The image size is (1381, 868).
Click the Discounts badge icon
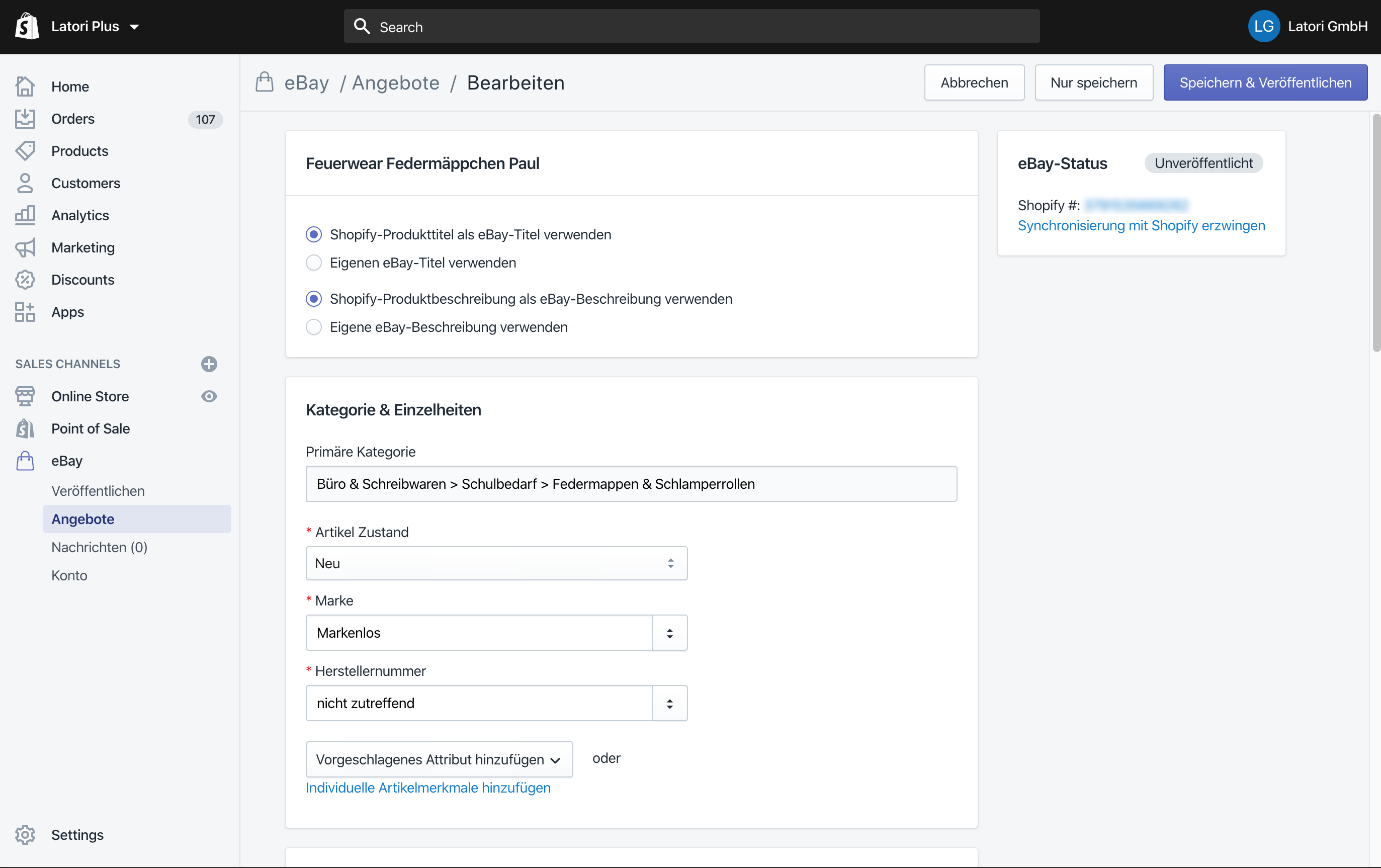point(25,280)
